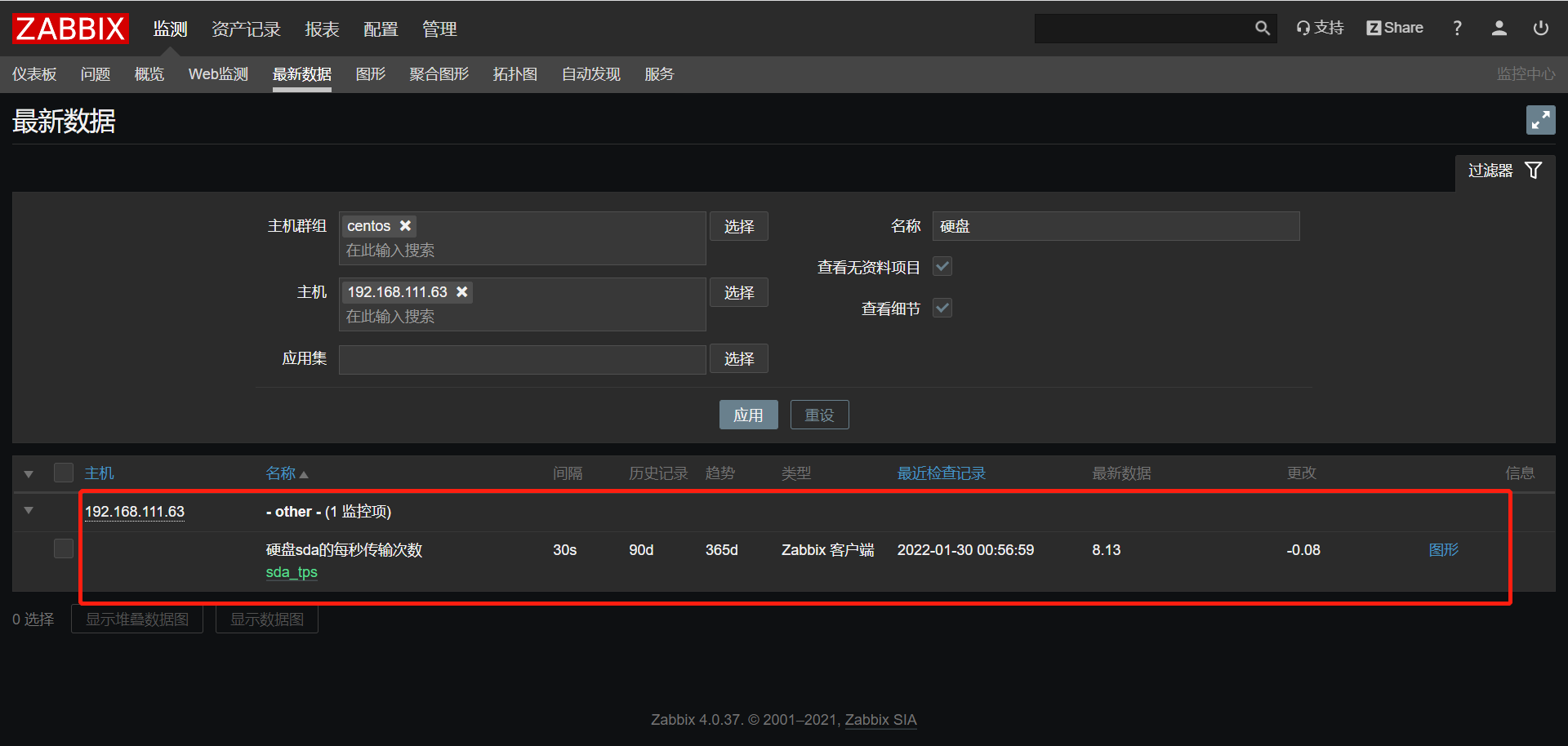Toggle fullscreen kiosk mode icon
The image size is (1568, 746).
[1540, 120]
